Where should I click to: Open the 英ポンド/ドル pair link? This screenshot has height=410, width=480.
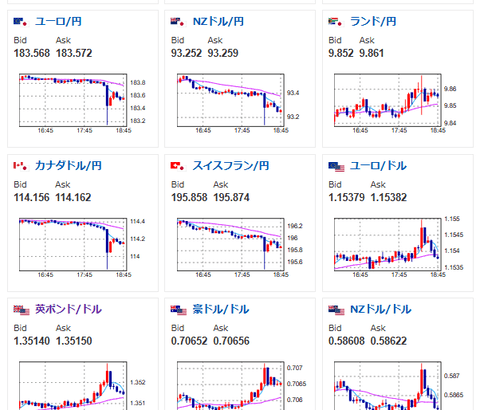[x=68, y=309]
